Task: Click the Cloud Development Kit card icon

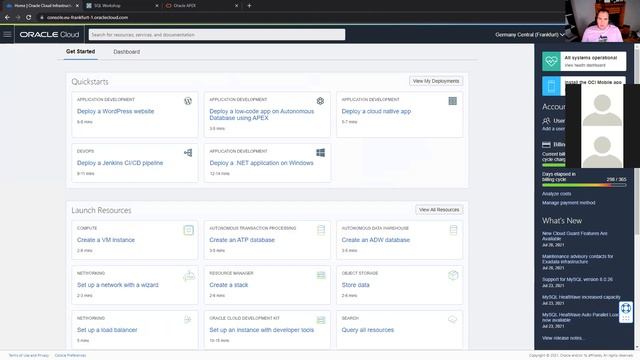Action: click(x=321, y=320)
